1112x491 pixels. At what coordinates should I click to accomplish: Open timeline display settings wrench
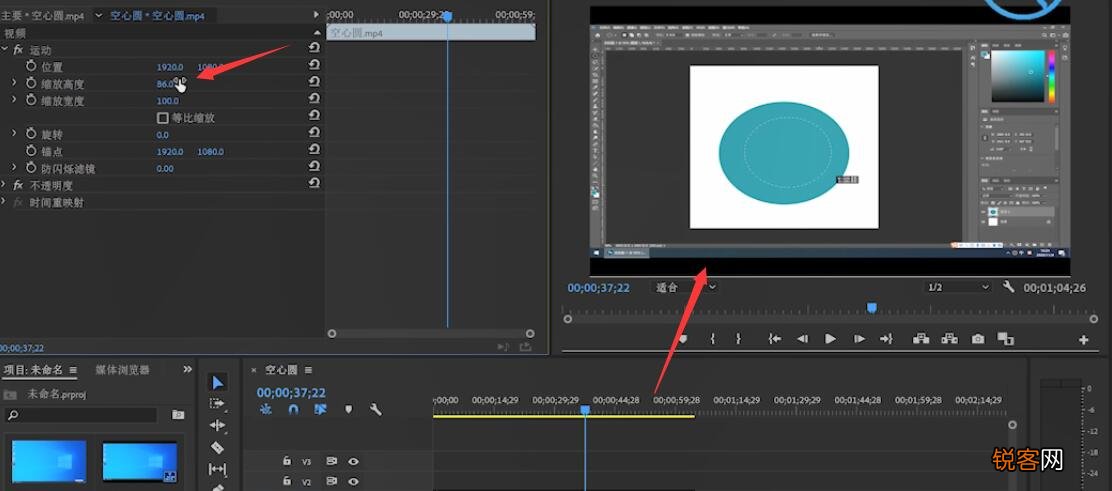(376, 409)
